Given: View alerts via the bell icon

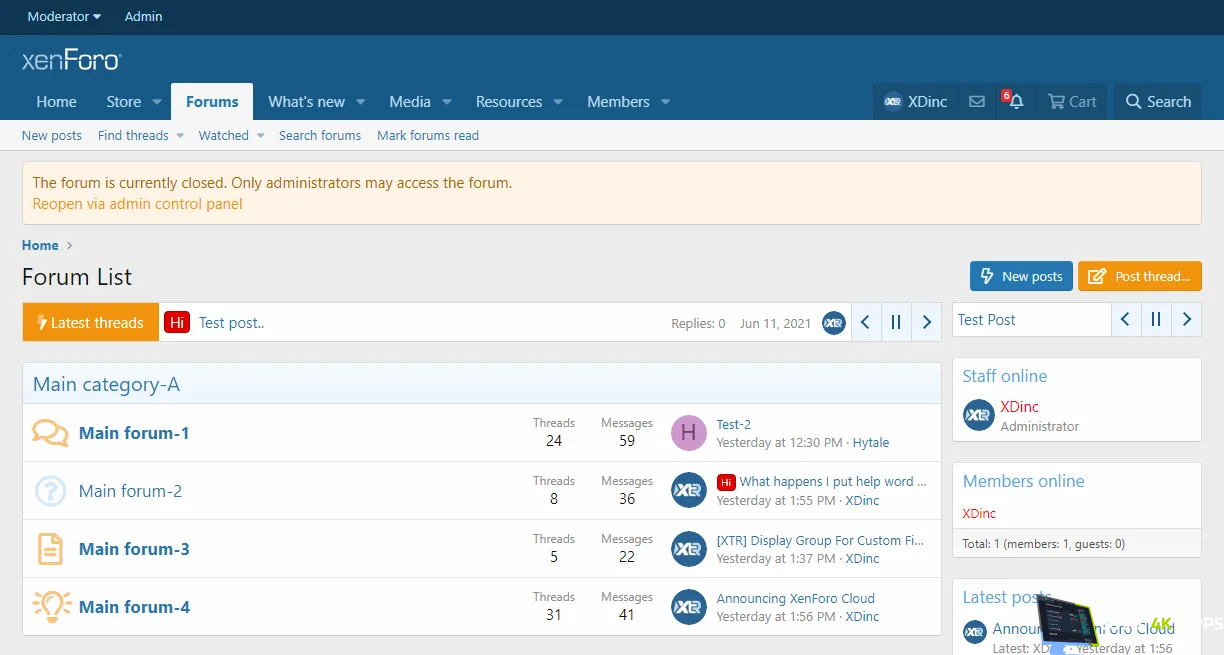Looking at the screenshot, I should click(1013, 101).
